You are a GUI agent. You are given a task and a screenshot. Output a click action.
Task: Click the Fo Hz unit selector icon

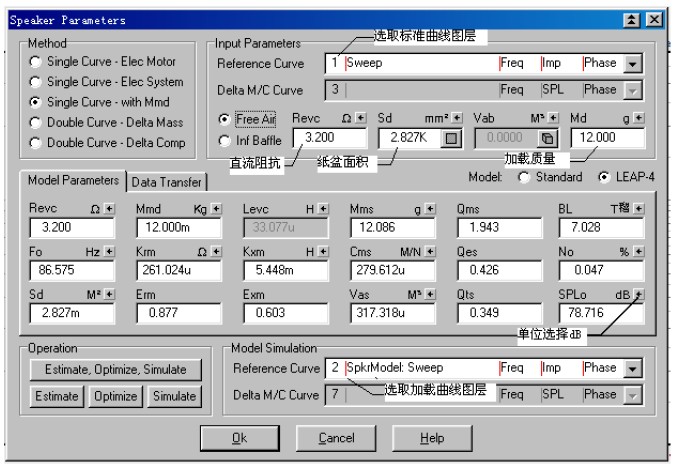pyautogui.click(x=111, y=252)
